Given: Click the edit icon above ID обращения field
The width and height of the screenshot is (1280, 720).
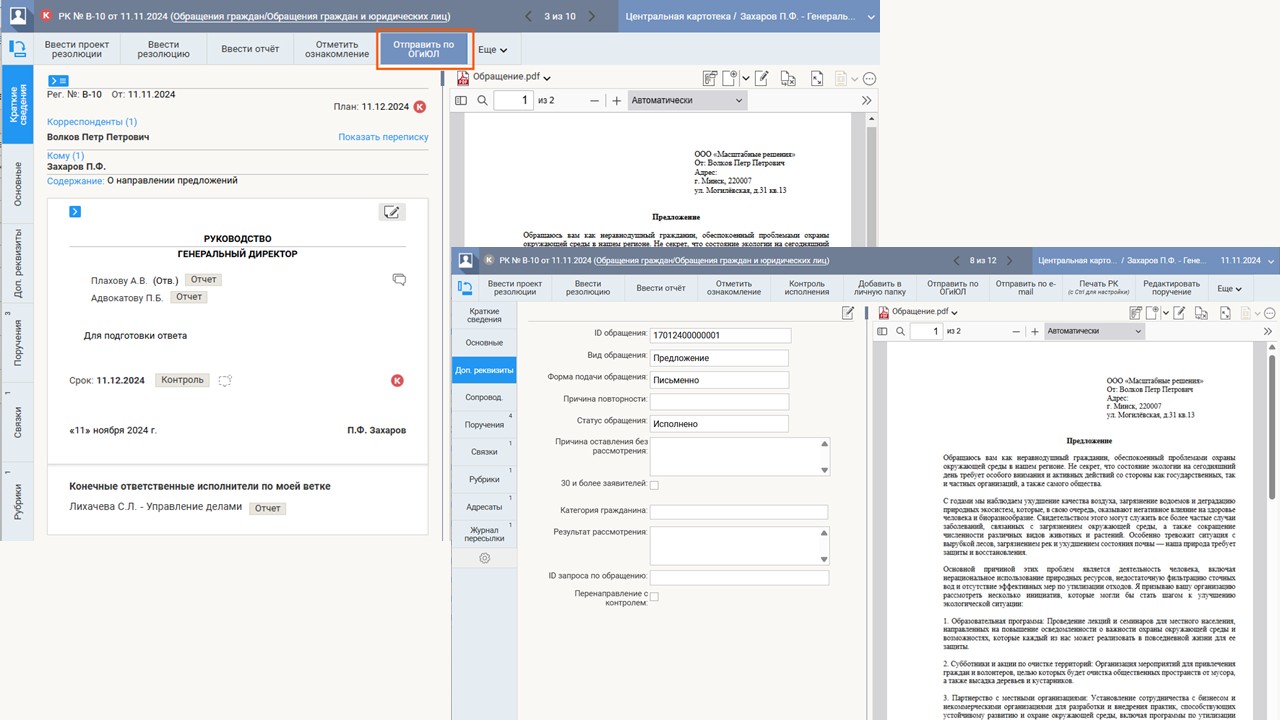Looking at the screenshot, I should point(848,313).
